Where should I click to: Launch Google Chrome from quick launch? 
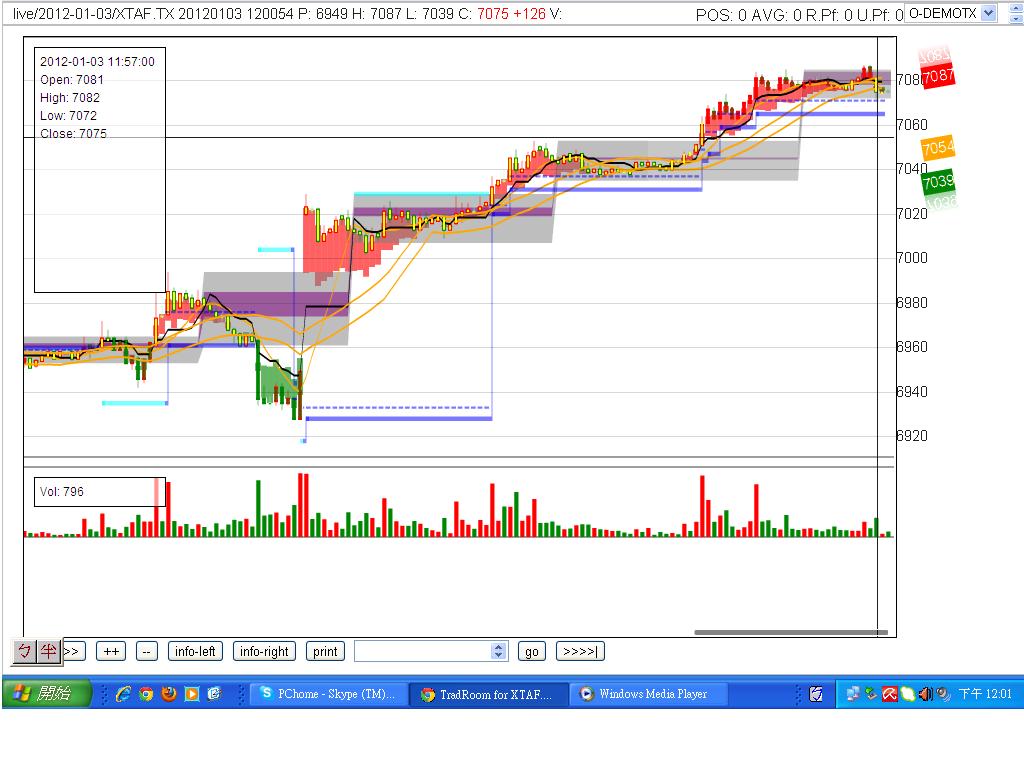pyautogui.click(x=146, y=694)
